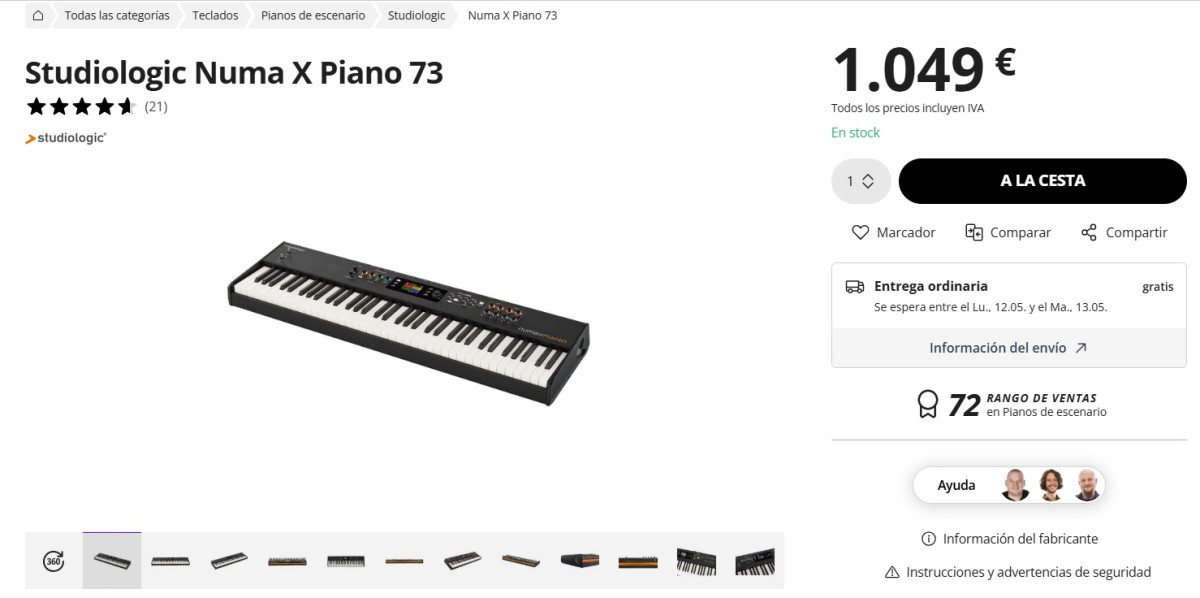The width and height of the screenshot is (1200, 598).
Task: Open Información del fabricante info icon
Action: [928, 539]
